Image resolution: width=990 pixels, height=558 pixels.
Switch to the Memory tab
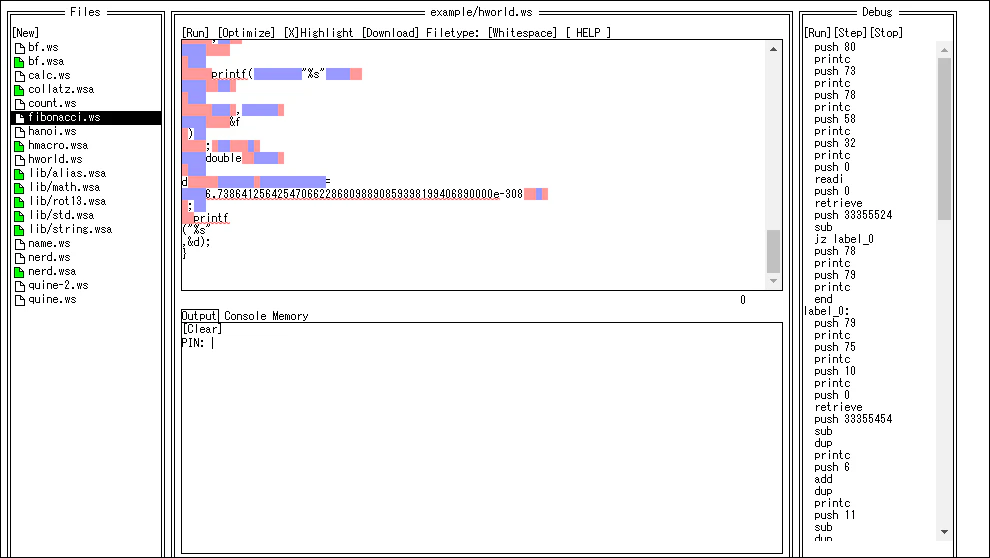coord(290,316)
